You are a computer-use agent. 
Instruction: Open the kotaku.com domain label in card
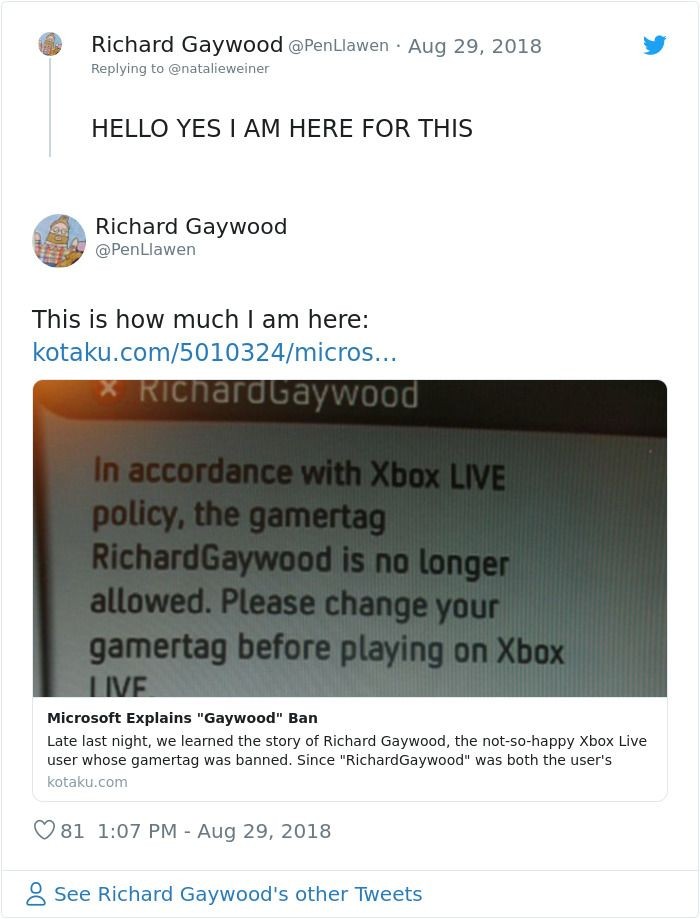[x=87, y=782]
